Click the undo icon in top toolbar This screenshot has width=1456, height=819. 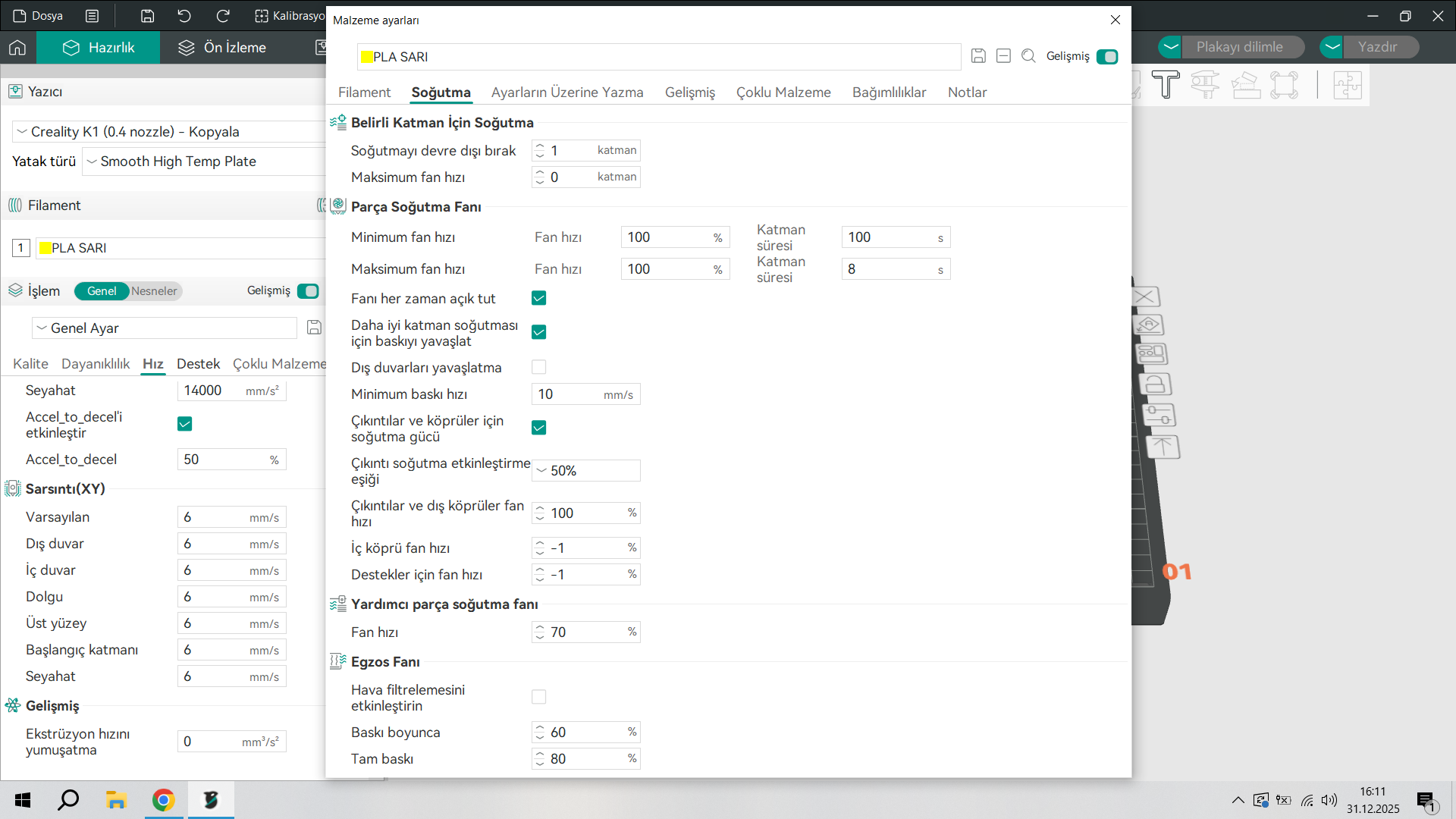point(184,16)
